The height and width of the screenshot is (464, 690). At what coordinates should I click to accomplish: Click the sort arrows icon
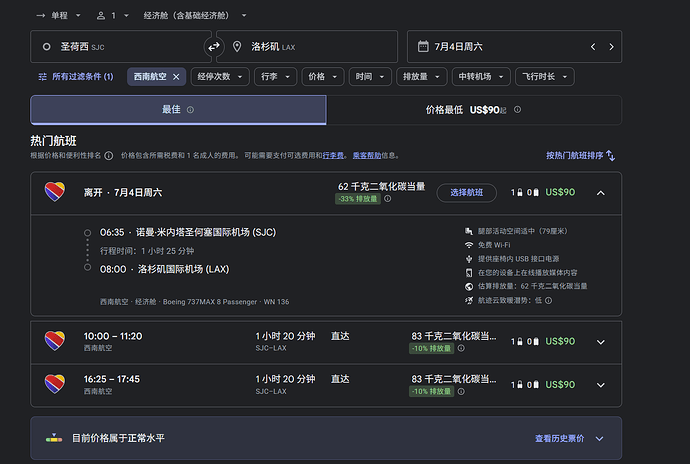[610, 155]
